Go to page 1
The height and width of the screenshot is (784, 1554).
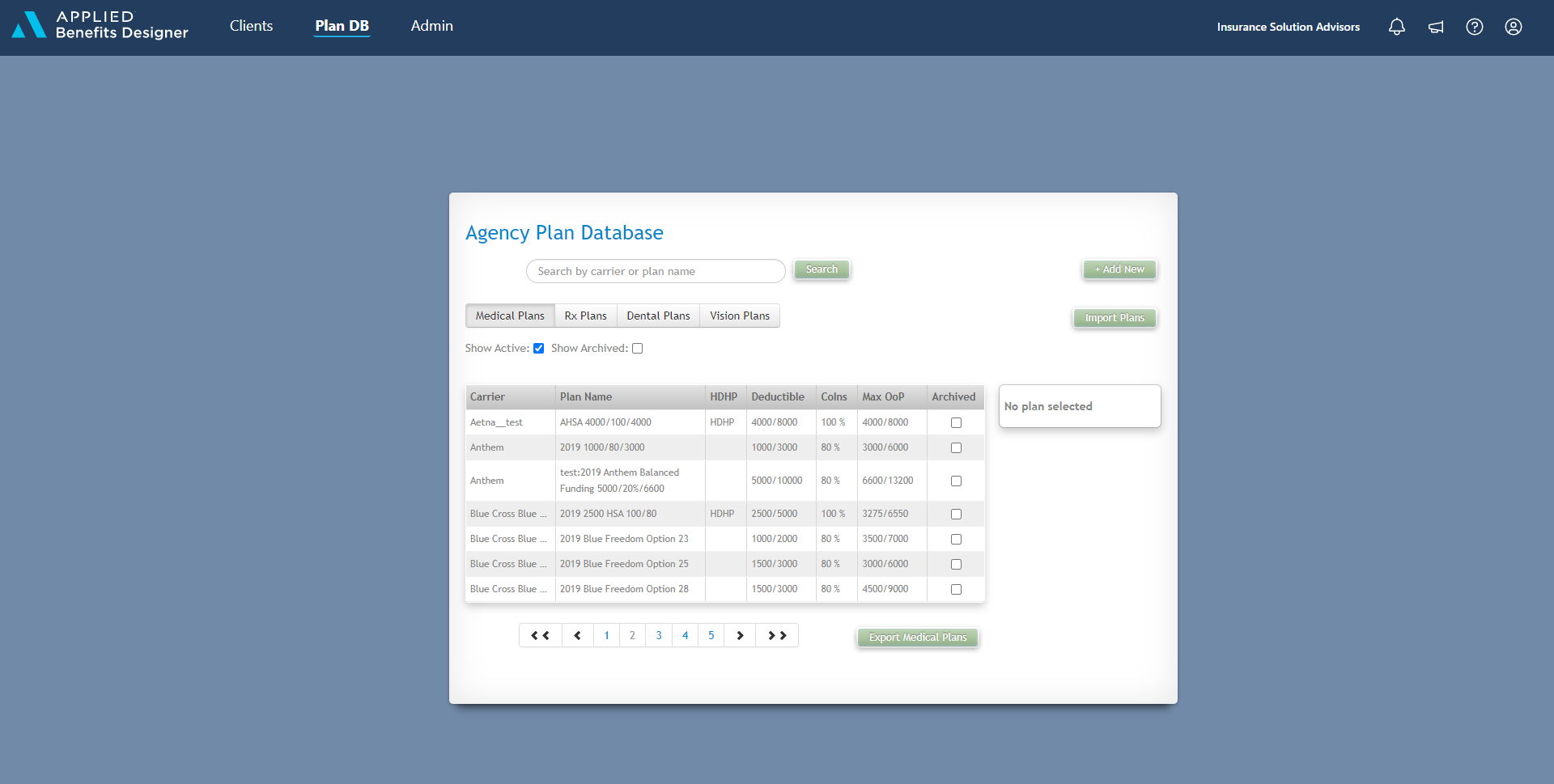click(606, 635)
